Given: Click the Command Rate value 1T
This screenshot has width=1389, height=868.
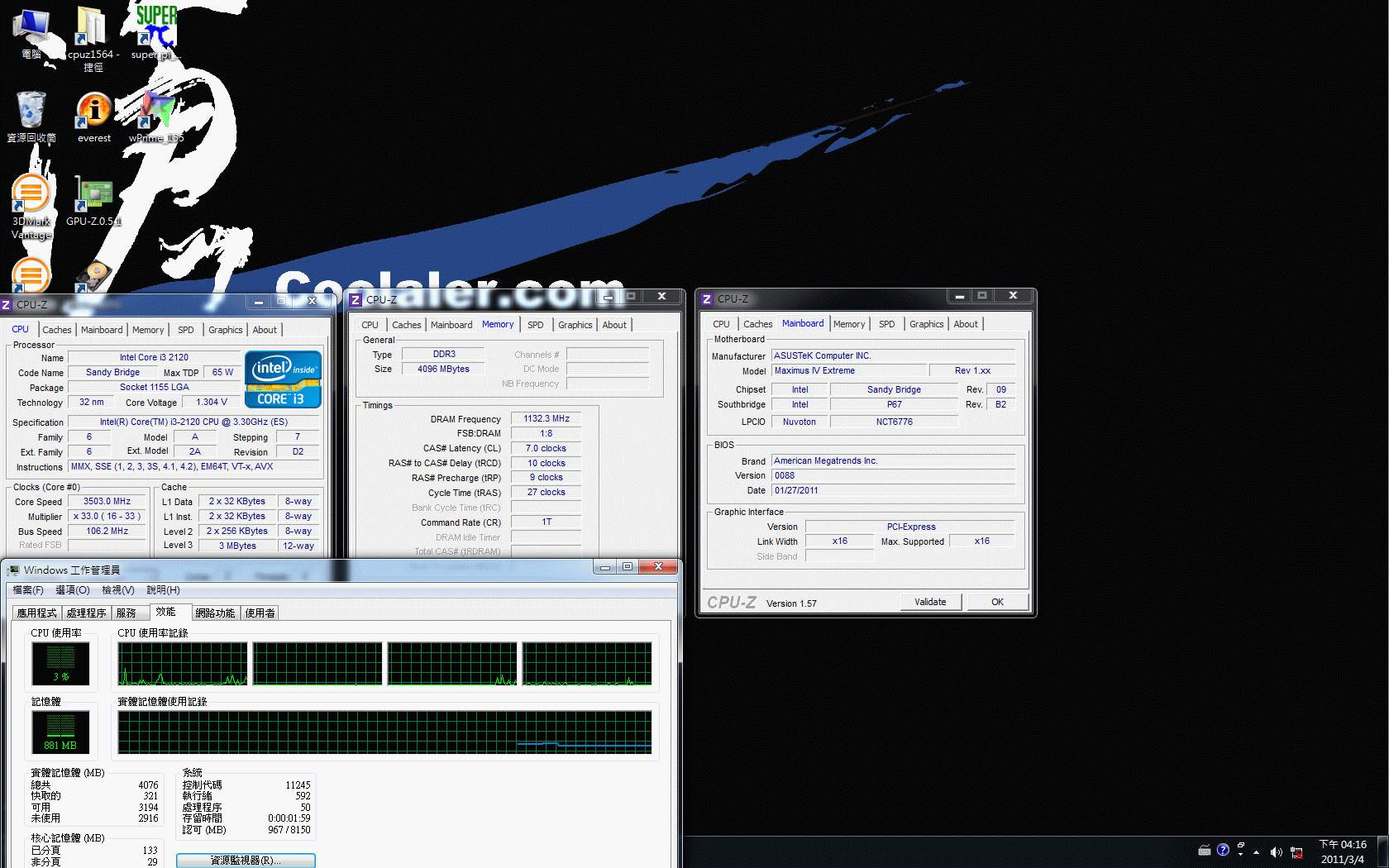Looking at the screenshot, I should (x=546, y=522).
